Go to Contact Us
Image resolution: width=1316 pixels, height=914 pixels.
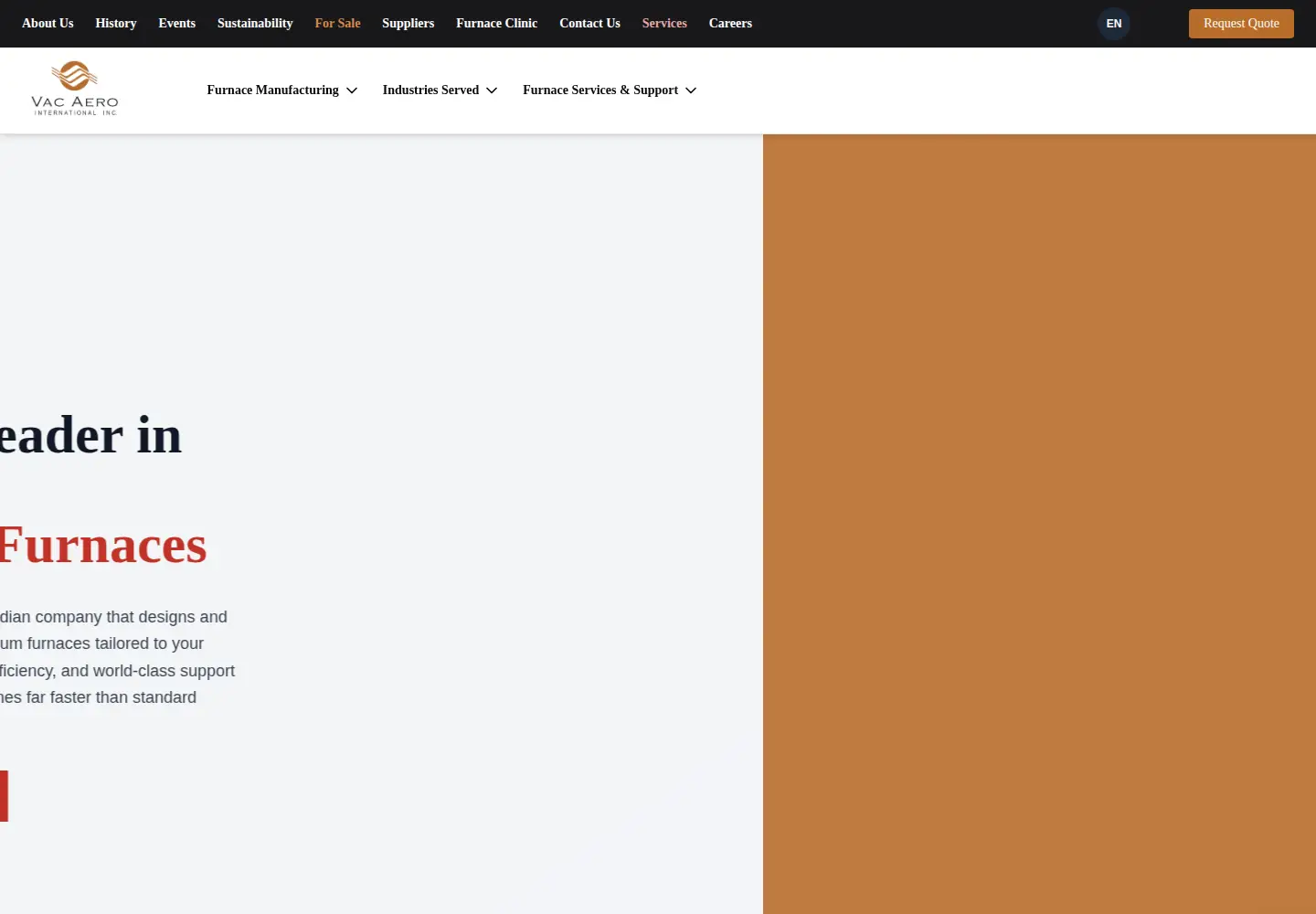coord(589,24)
